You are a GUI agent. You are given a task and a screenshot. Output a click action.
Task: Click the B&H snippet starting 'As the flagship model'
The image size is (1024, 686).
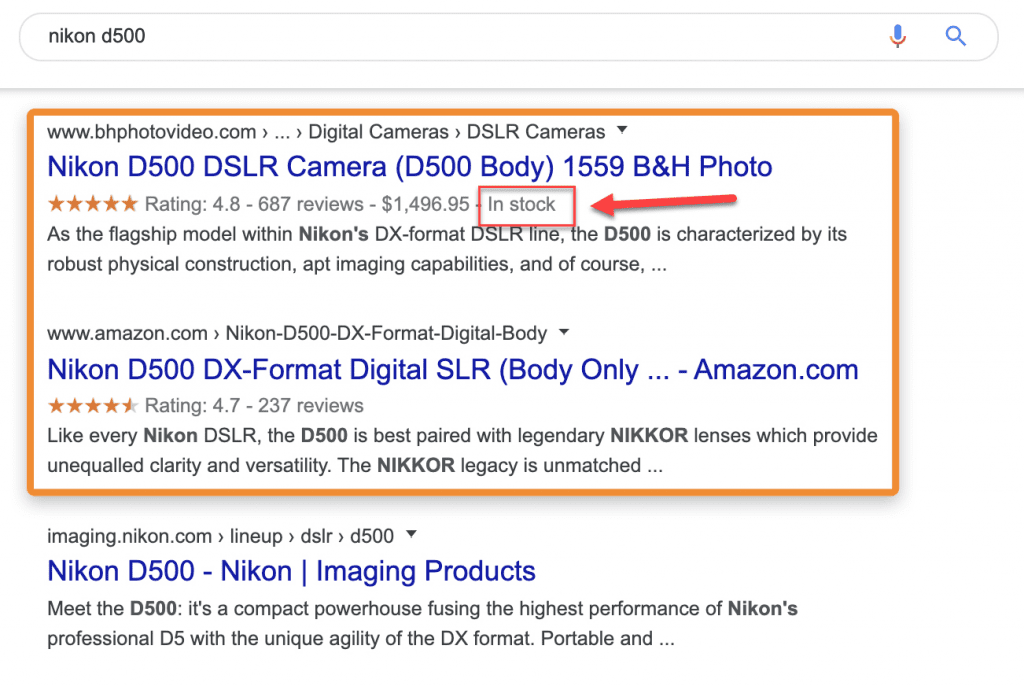(447, 249)
